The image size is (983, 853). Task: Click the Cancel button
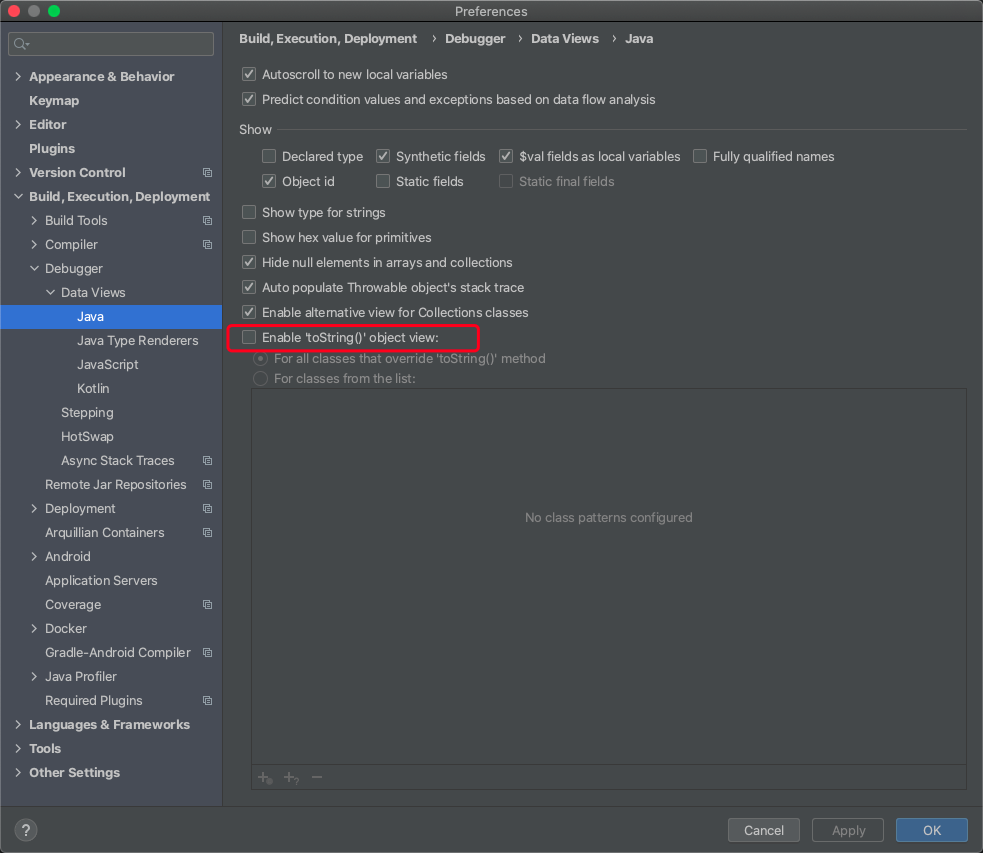pyautogui.click(x=764, y=830)
